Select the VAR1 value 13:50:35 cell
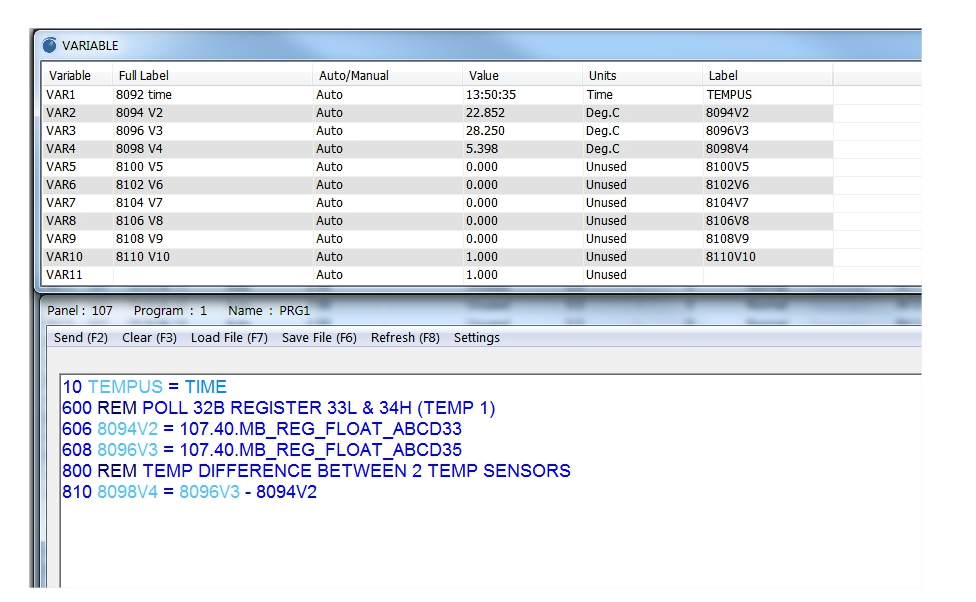976x602 pixels. click(x=491, y=95)
